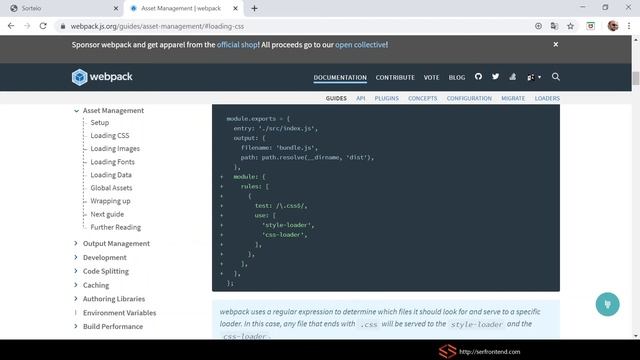Open the webpack GitHub icon link
Viewport: 640px width, 360px height.
click(x=478, y=77)
